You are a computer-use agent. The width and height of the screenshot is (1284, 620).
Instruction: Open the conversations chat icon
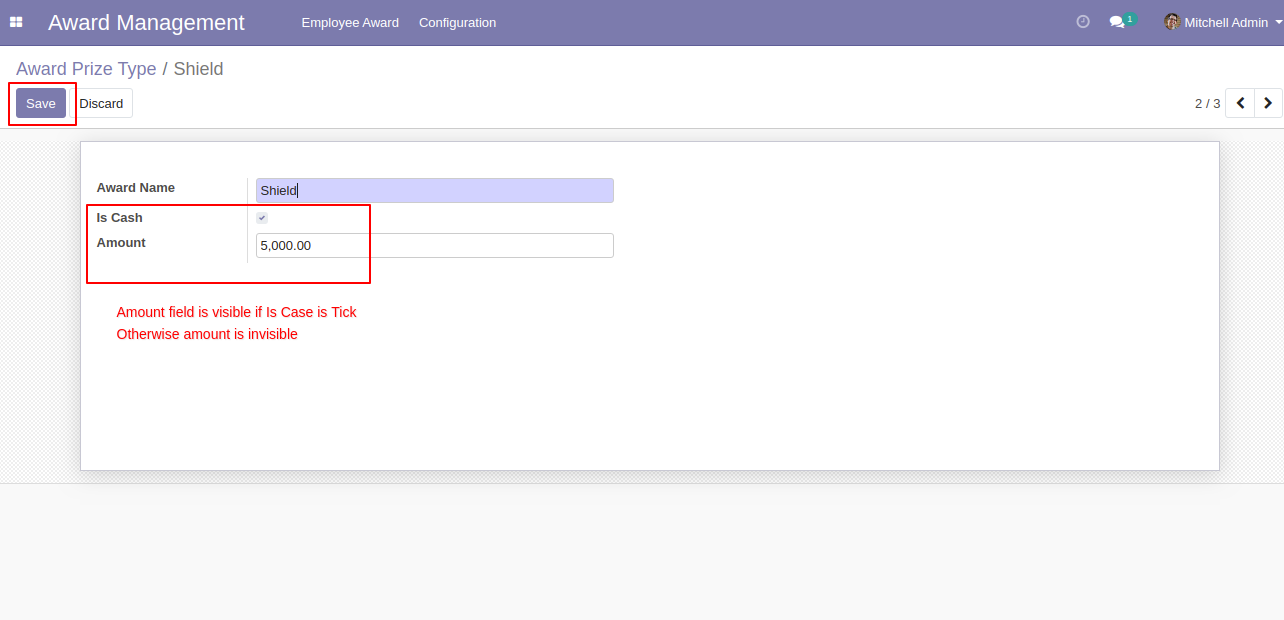[x=1117, y=22]
